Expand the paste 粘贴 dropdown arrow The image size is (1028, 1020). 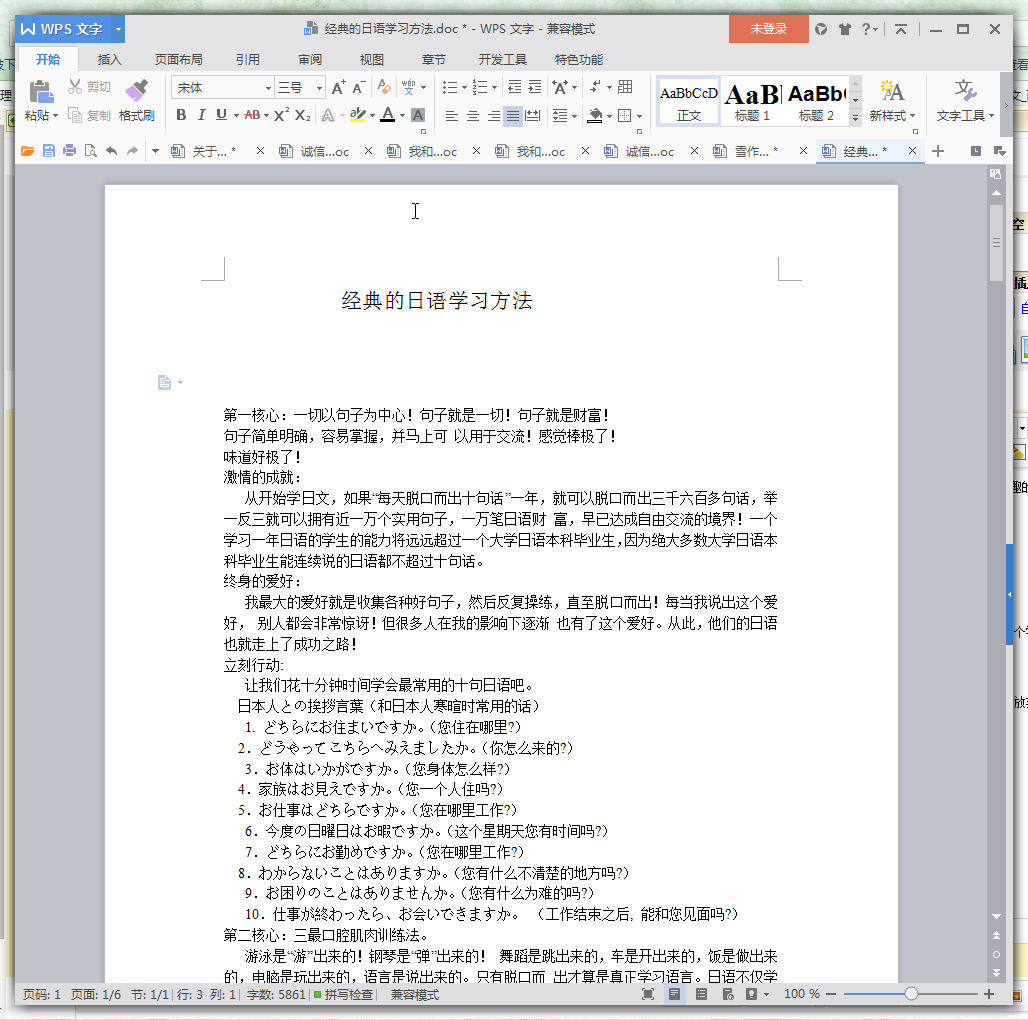[x=56, y=116]
